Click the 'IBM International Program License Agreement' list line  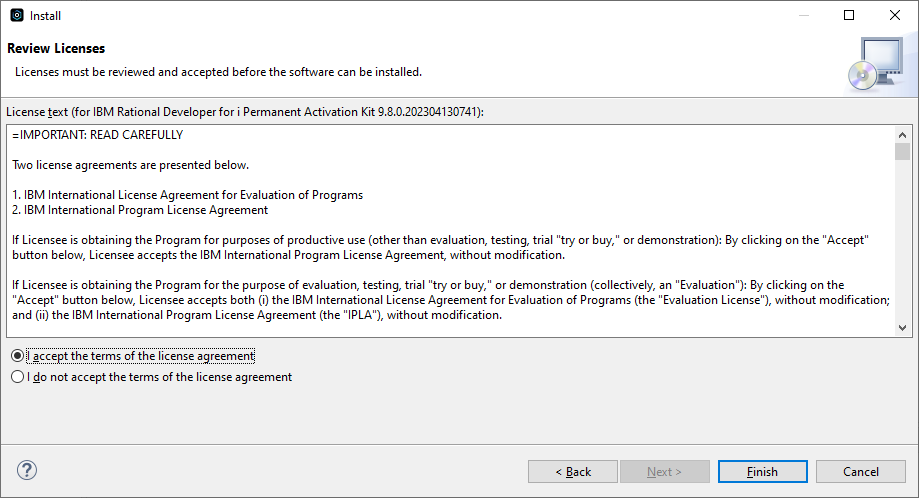(139, 210)
